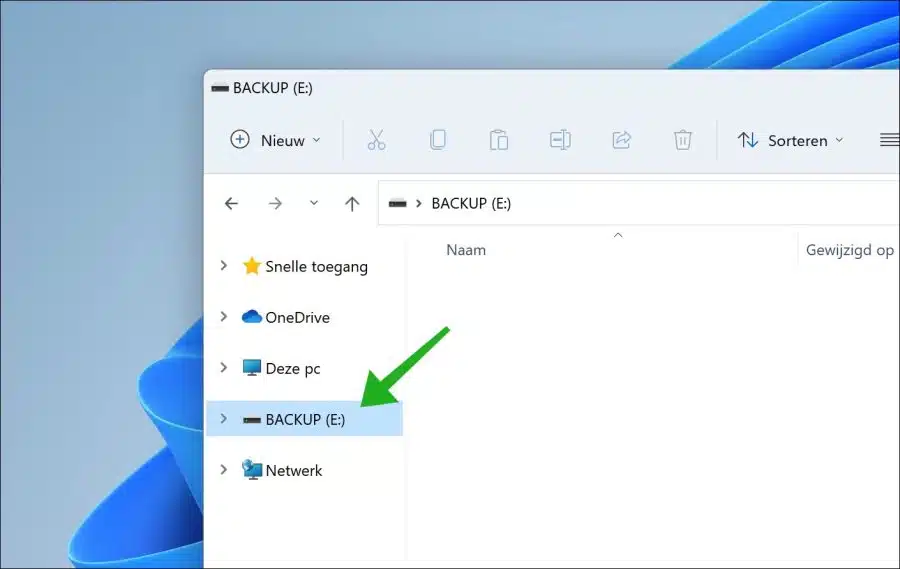The image size is (900, 569).
Task: Select Snelle toegang in sidebar
Action: click(316, 266)
